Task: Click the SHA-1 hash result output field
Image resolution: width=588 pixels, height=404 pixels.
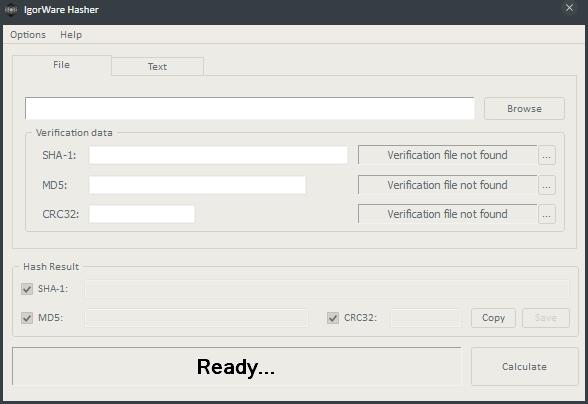Action: pos(327,289)
